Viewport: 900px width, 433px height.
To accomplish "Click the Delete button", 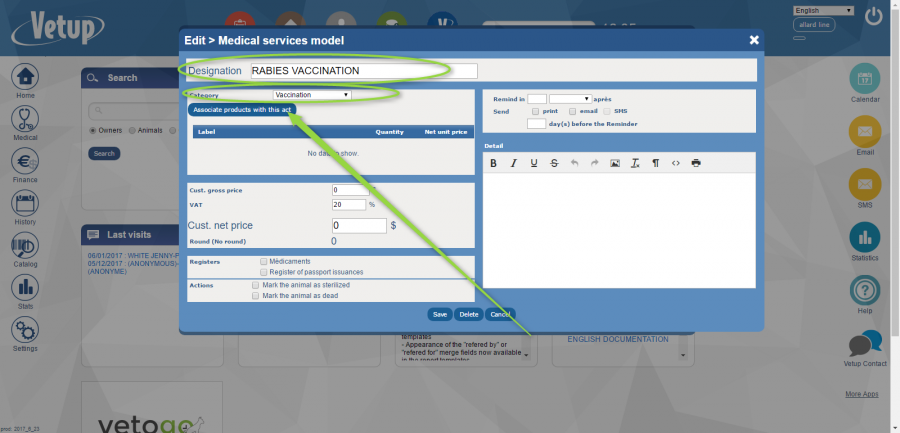I will pyautogui.click(x=469, y=315).
